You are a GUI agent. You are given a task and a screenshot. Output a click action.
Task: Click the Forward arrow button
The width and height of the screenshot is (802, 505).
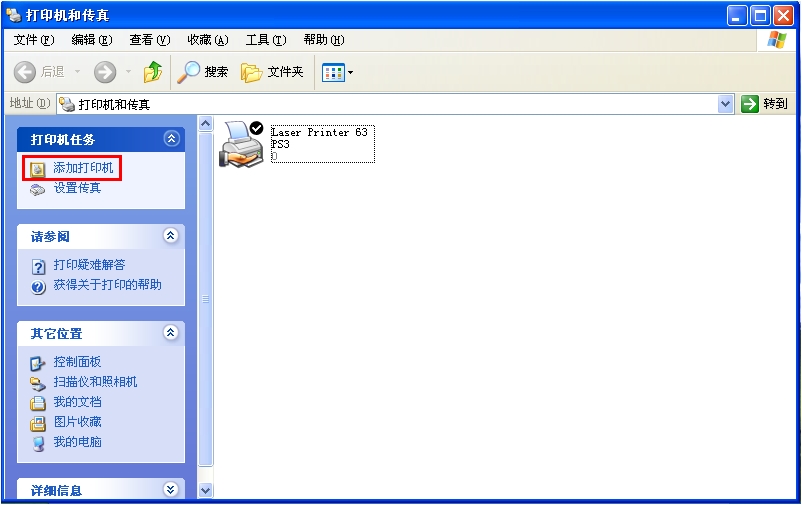pyautogui.click(x=105, y=72)
